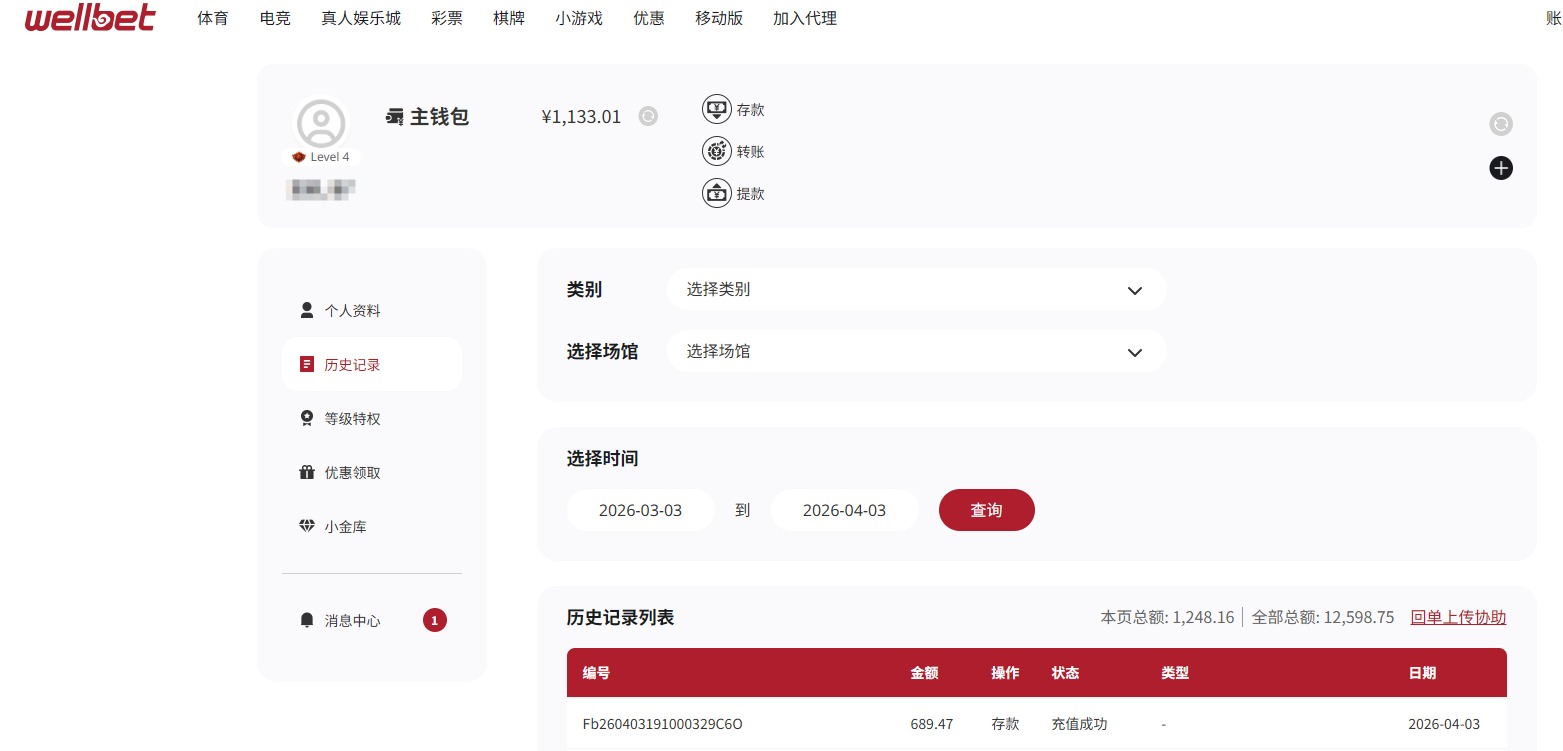Screen dimensions: 1563x751
Task: Click the 转账 transfer icon
Action: (718, 151)
